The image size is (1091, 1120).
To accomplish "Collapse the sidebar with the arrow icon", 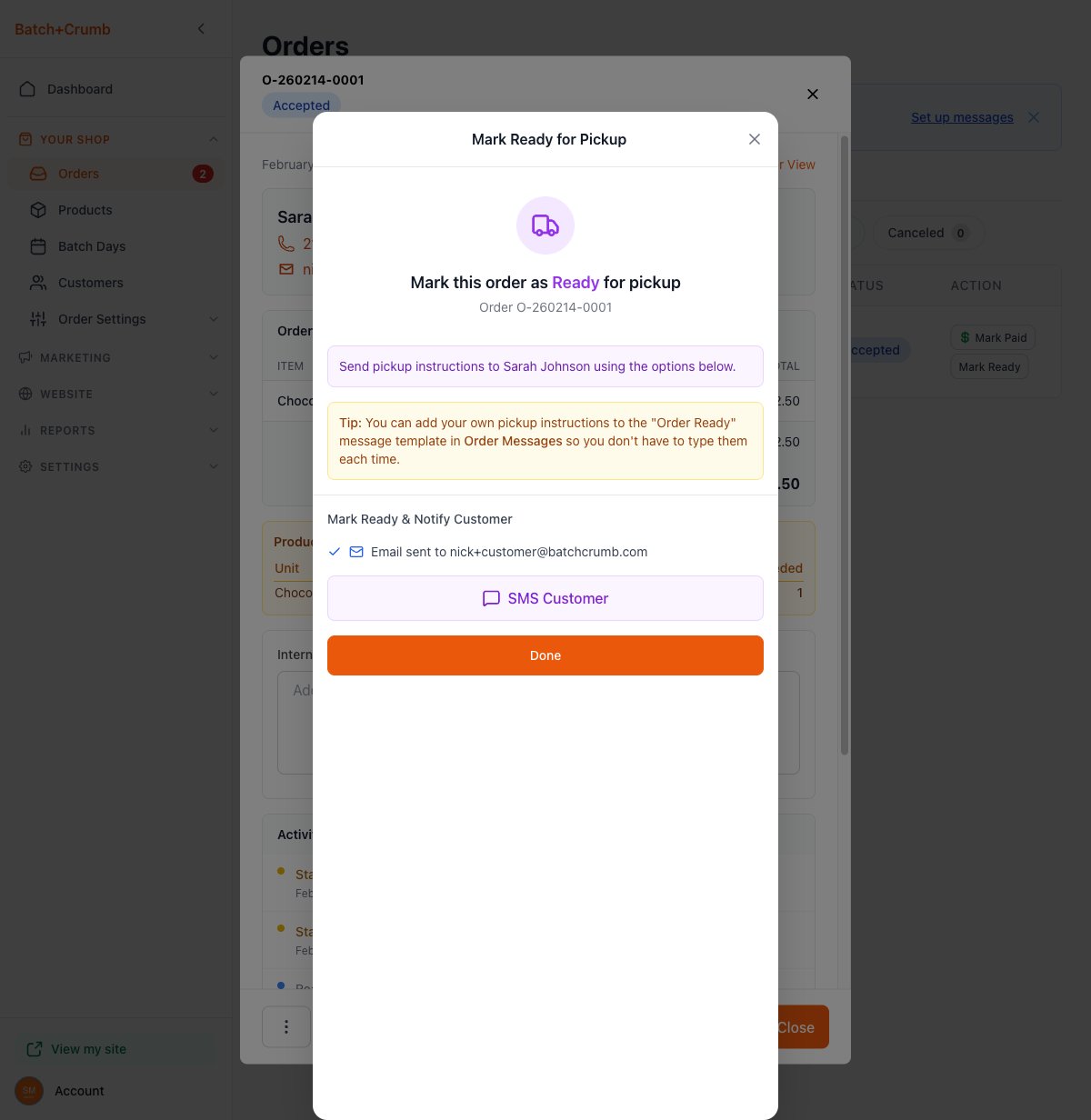I will (201, 29).
